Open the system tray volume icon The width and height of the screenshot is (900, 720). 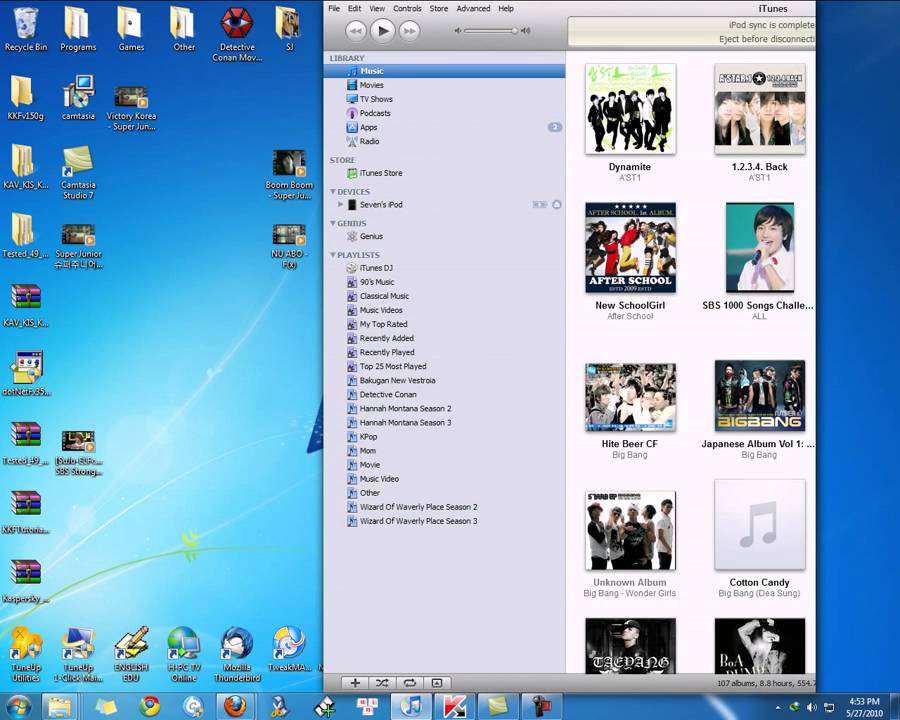812,707
